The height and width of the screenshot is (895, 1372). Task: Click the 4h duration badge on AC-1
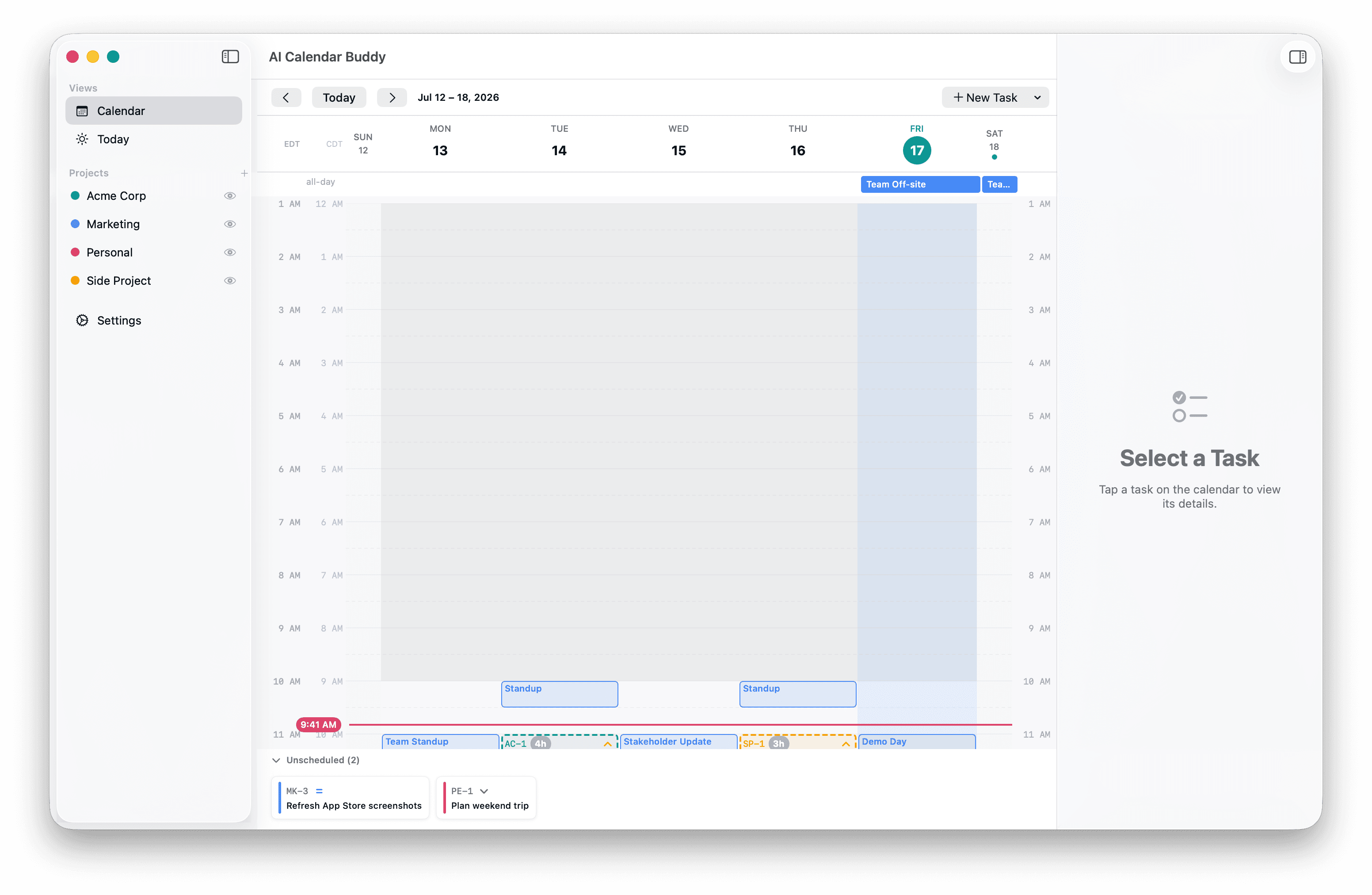click(540, 743)
